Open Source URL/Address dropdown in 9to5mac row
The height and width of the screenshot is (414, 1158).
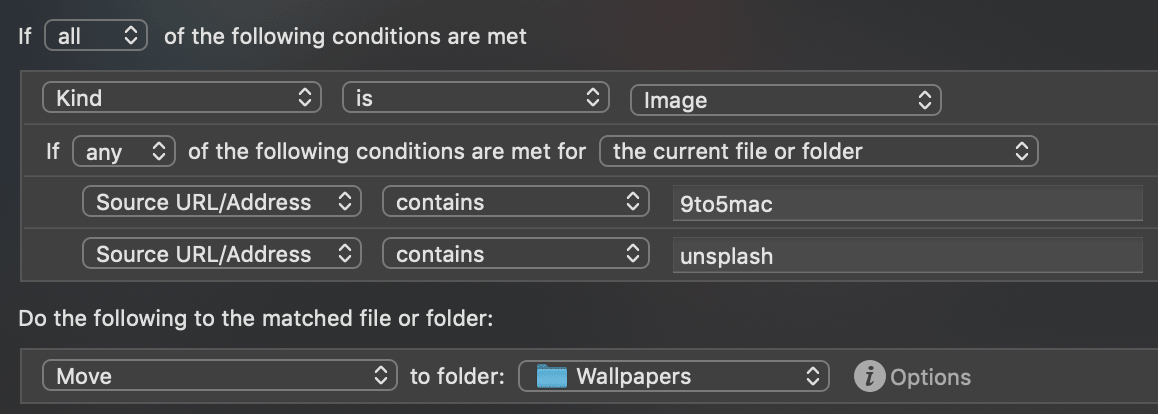pos(221,203)
